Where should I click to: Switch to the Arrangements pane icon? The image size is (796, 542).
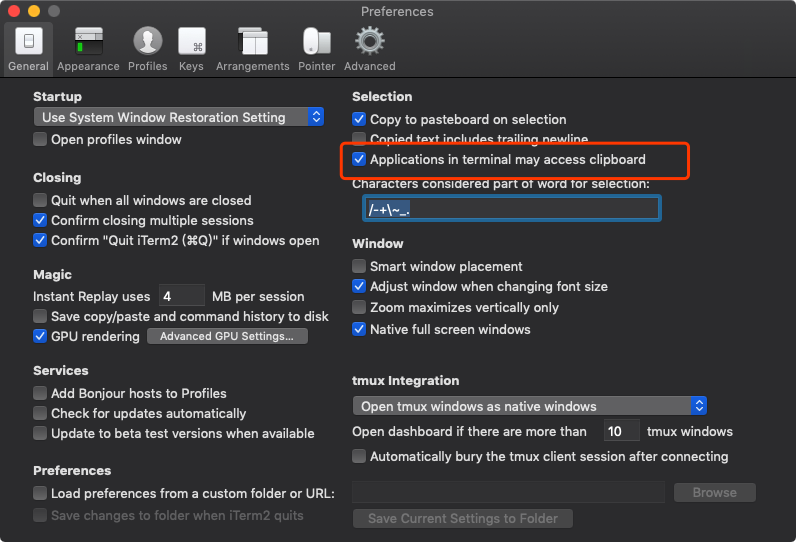(253, 41)
